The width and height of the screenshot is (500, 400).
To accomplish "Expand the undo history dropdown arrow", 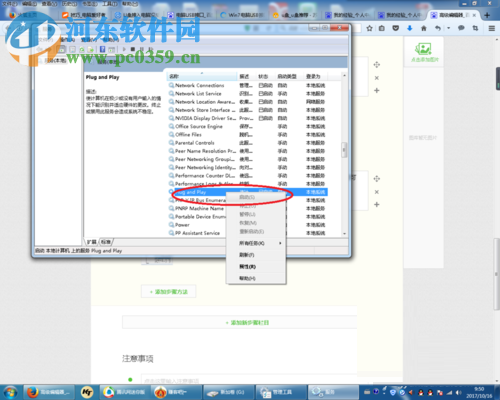I will 449,28.
